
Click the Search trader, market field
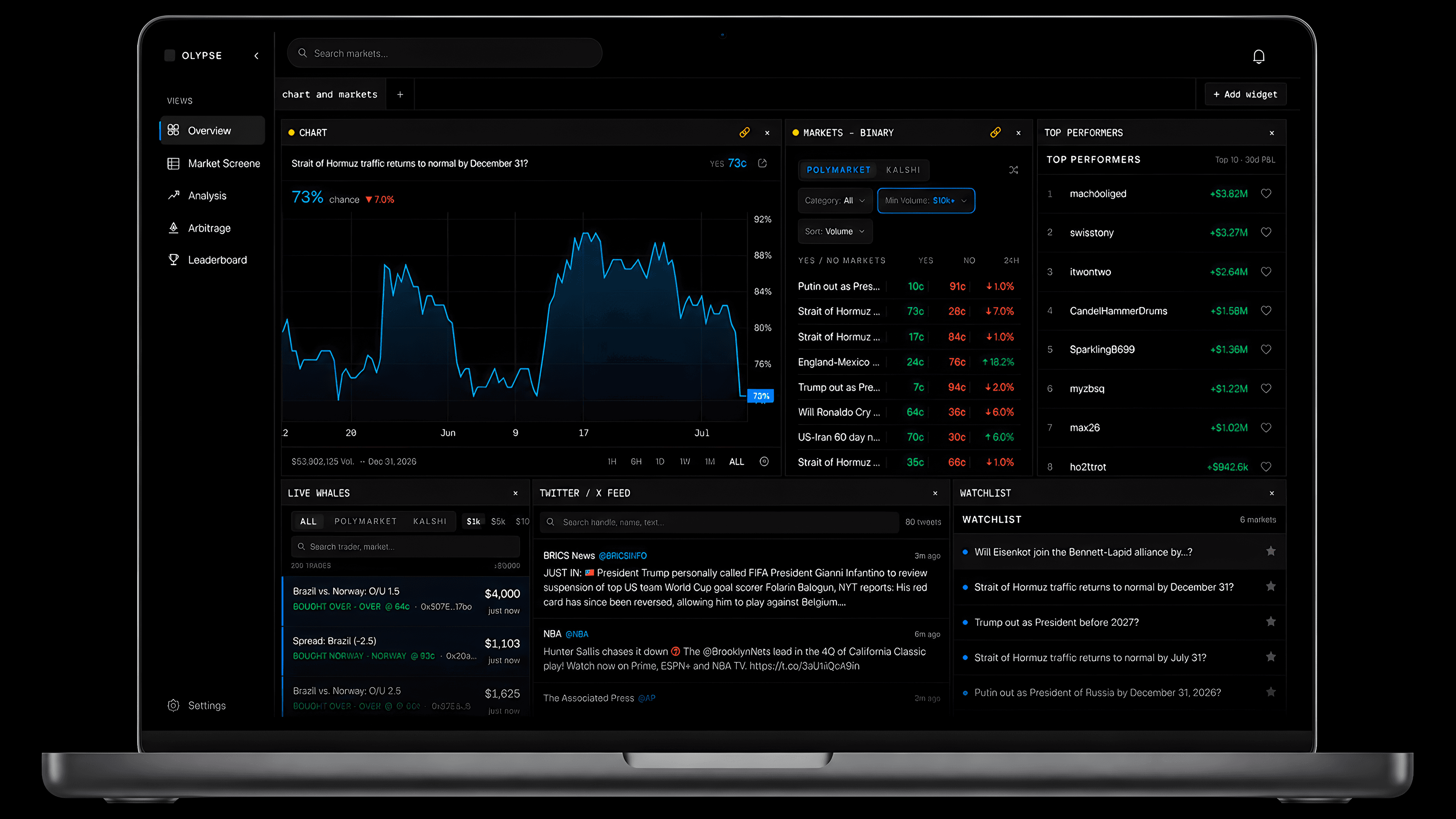coord(405,547)
